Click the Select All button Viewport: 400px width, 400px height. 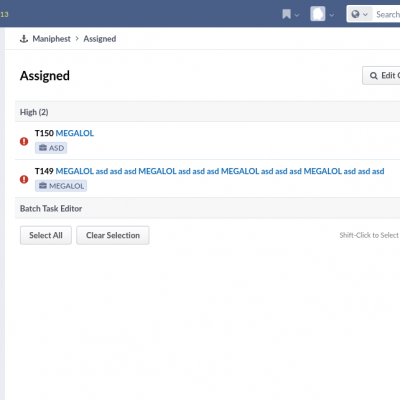[x=46, y=235]
